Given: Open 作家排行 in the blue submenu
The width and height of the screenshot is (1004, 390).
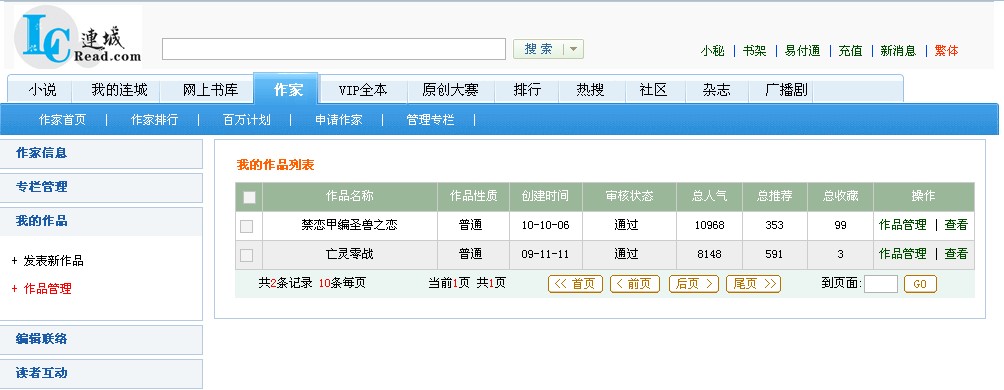Looking at the screenshot, I should point(154,120).
